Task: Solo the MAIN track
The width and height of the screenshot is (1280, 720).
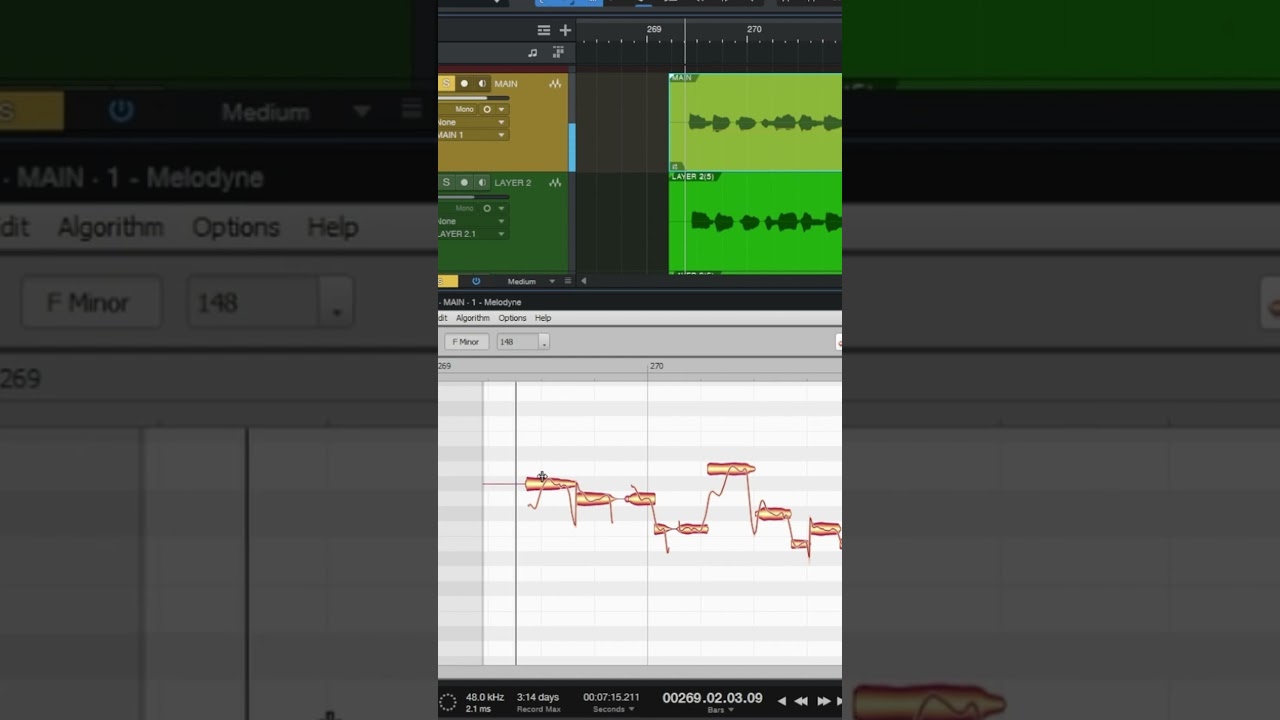Action: coord(446,84)
